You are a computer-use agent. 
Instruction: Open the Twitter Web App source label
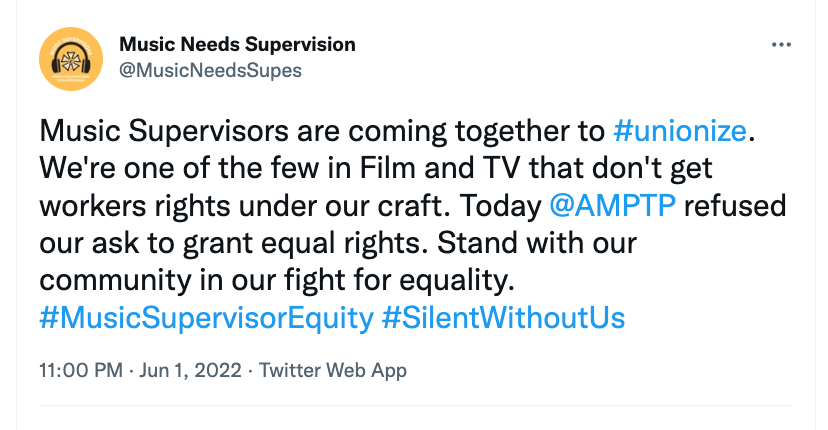pyautogui.click(x=333, y=370)
